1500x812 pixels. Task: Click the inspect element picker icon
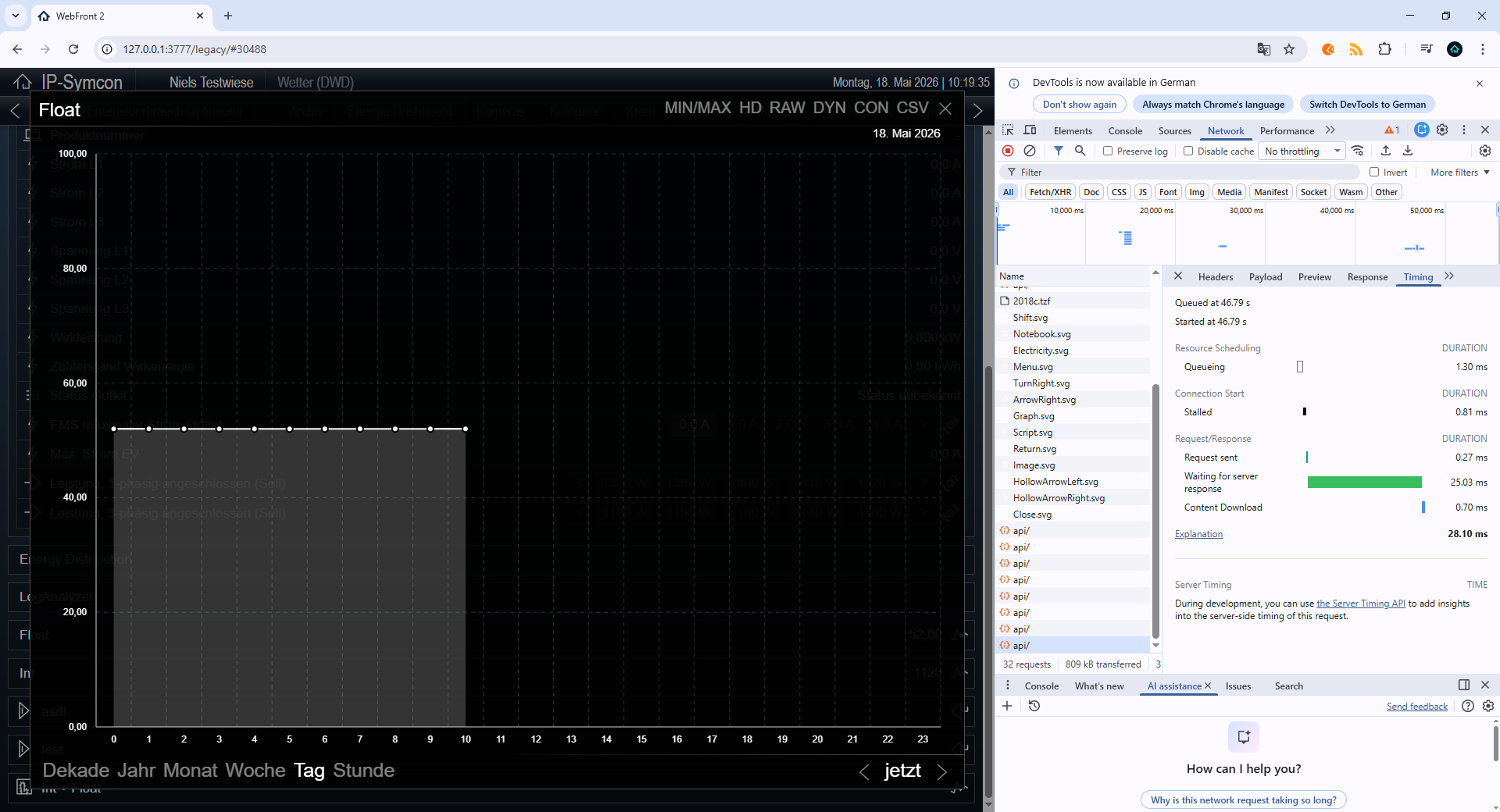coord(1008,130)
